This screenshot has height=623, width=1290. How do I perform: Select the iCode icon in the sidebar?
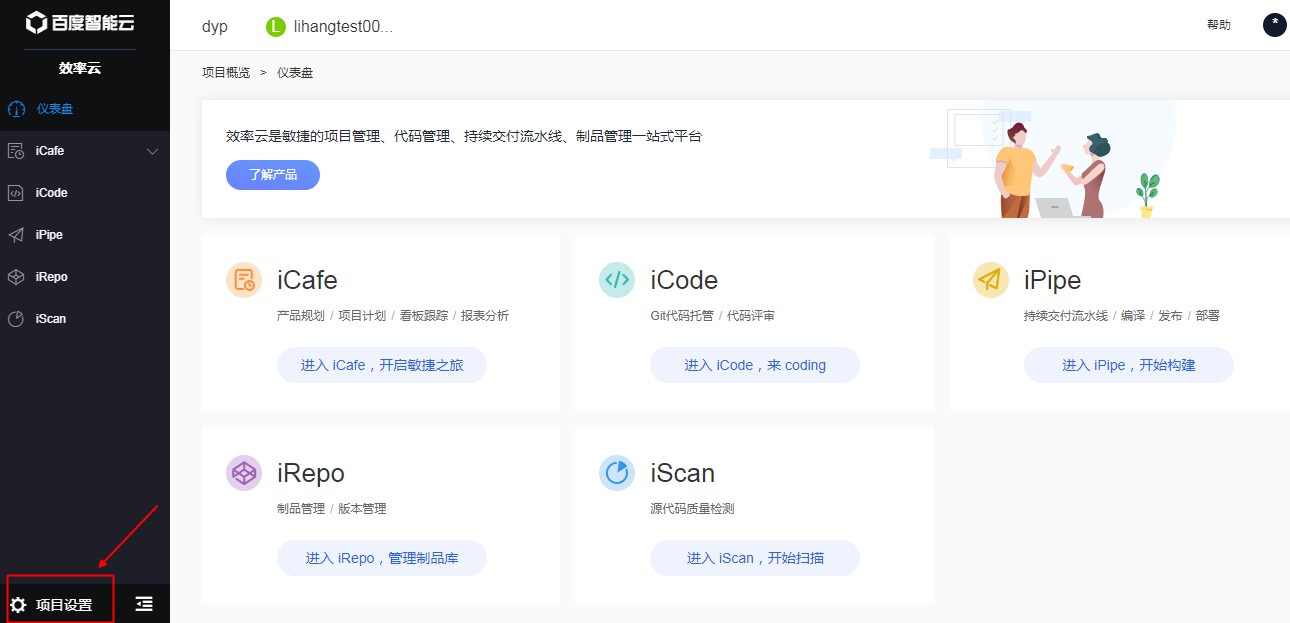click(16, 193)
